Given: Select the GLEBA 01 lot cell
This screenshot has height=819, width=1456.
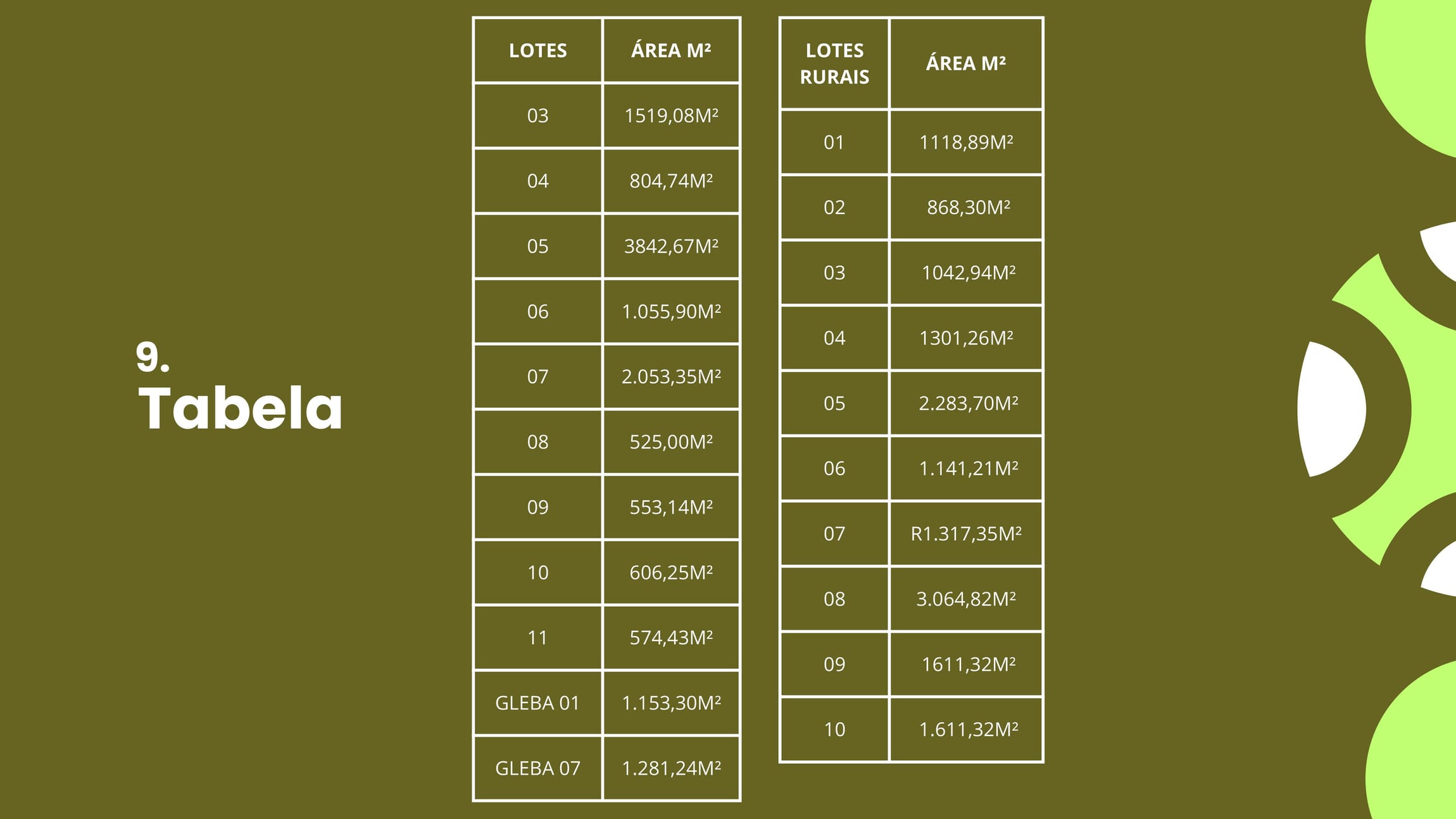Looking at the screenshot, I should tap(537, 703).
